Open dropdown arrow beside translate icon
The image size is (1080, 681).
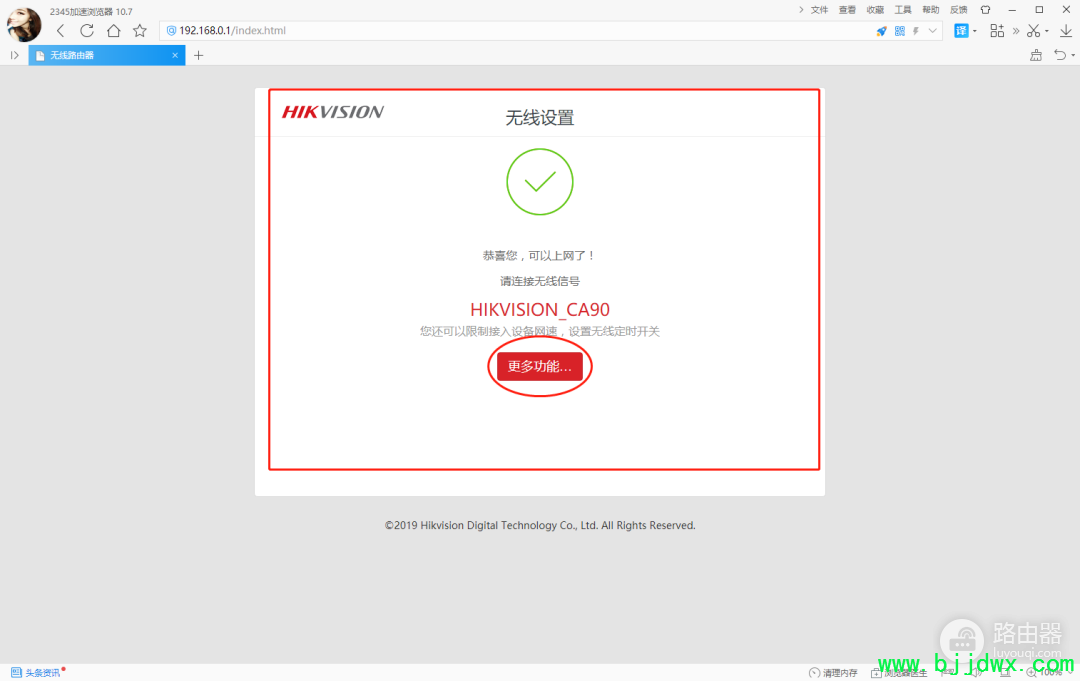pyautogui.click(x=975, y=31)
